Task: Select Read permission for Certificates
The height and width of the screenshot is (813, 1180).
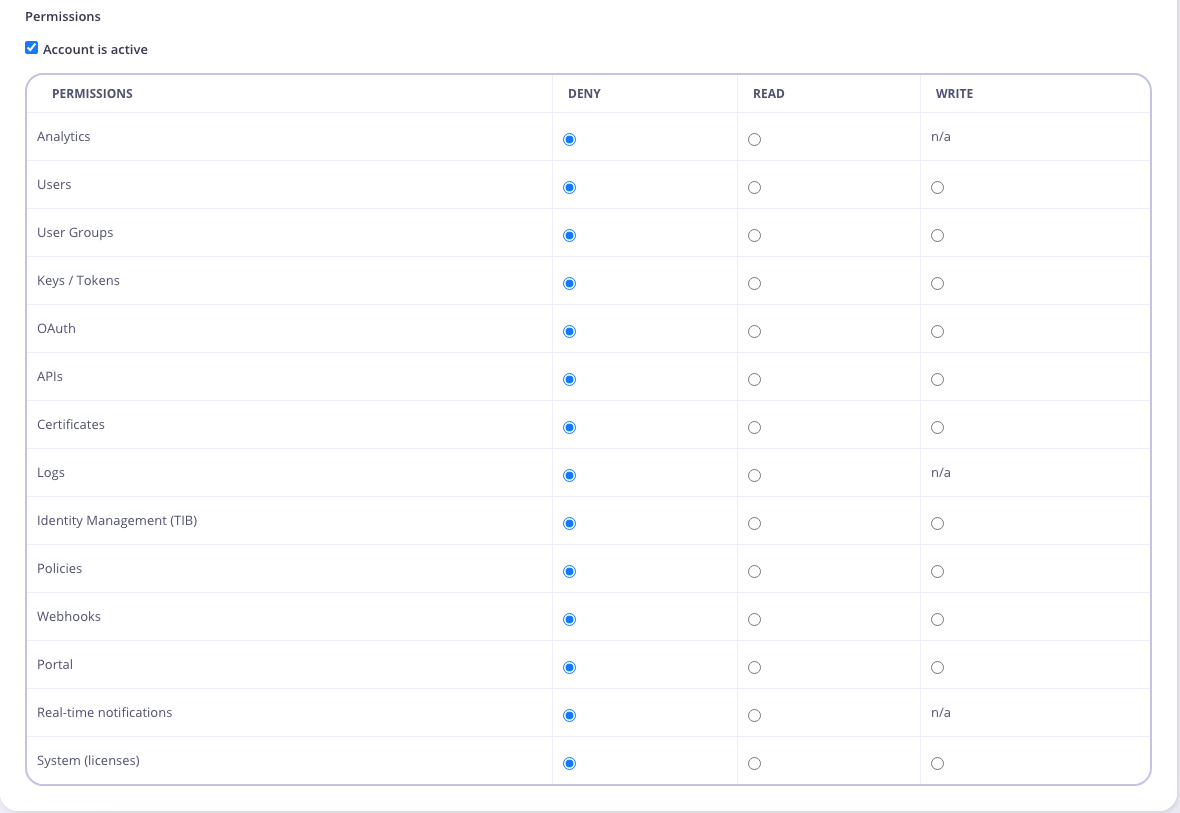Action: tap(754, 427)
